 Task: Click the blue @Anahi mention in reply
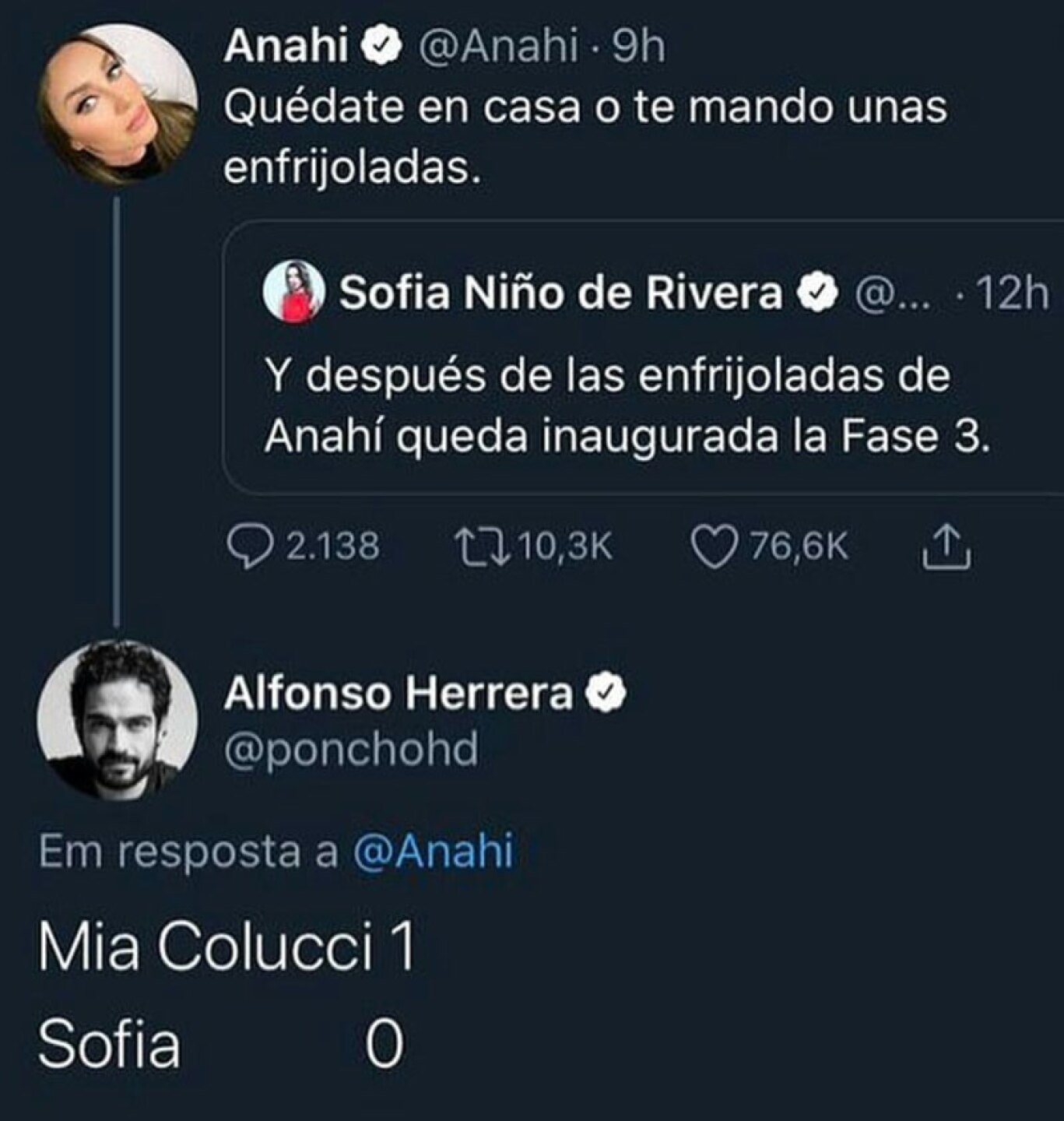point(434,850)
